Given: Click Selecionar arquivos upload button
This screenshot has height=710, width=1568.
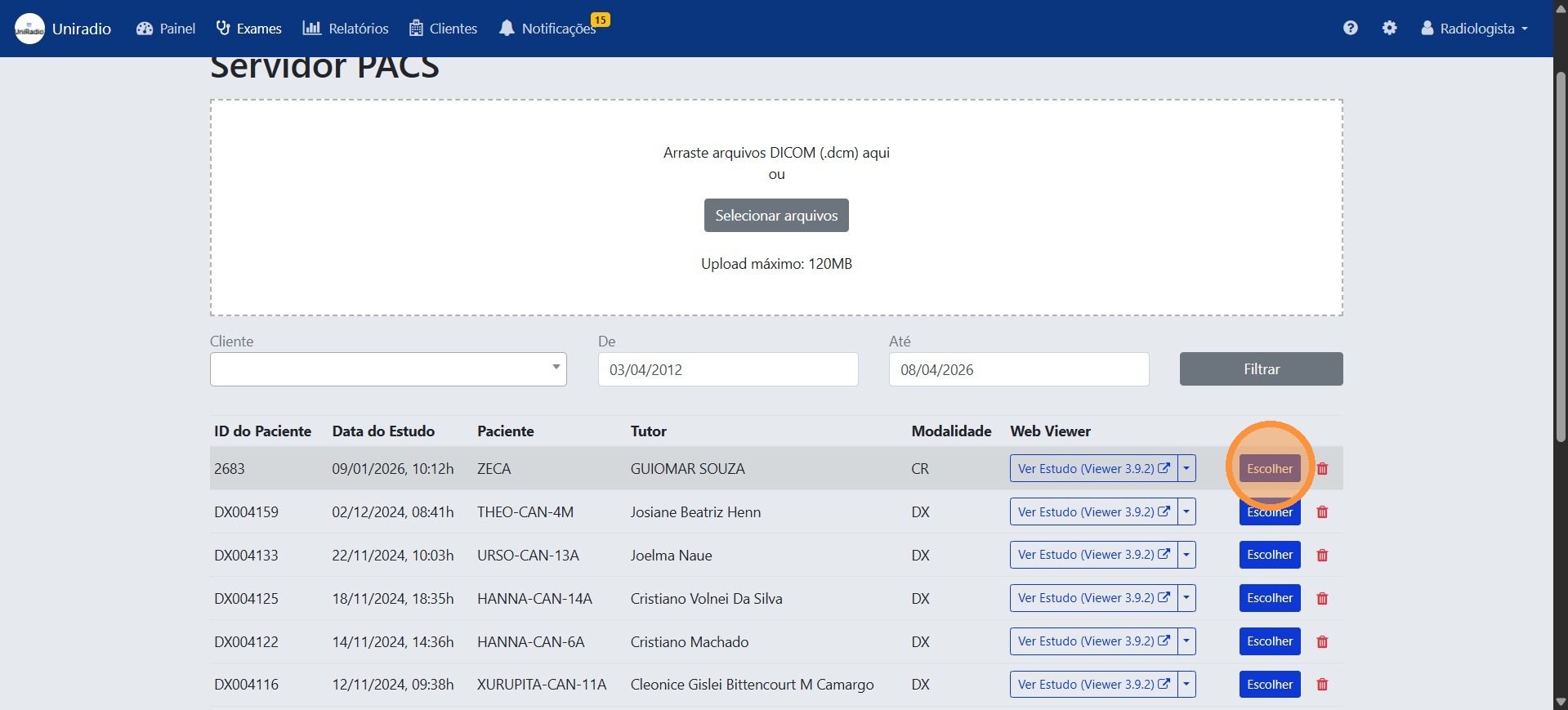Looking at the screenshot, I should (x=776, y=216).
